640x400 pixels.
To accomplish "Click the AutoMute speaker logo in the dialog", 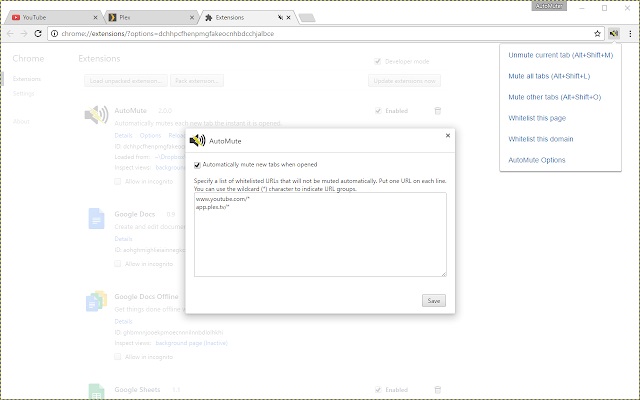I will coord(197,141).
